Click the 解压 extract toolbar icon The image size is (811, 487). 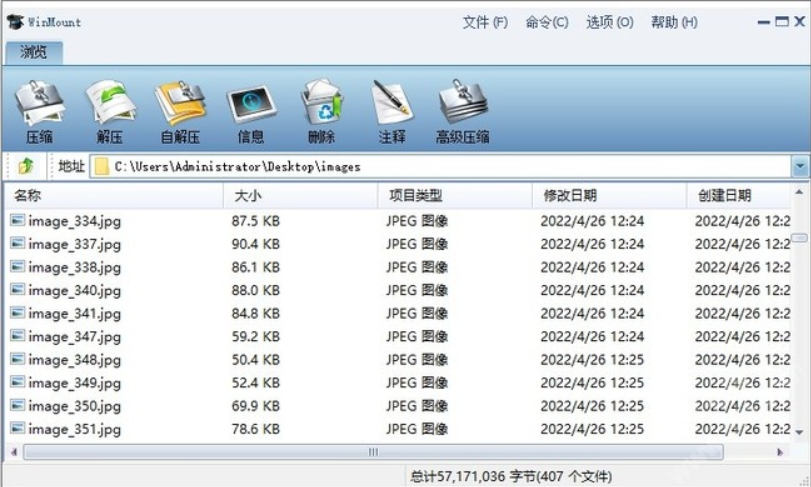coord(110,103)
